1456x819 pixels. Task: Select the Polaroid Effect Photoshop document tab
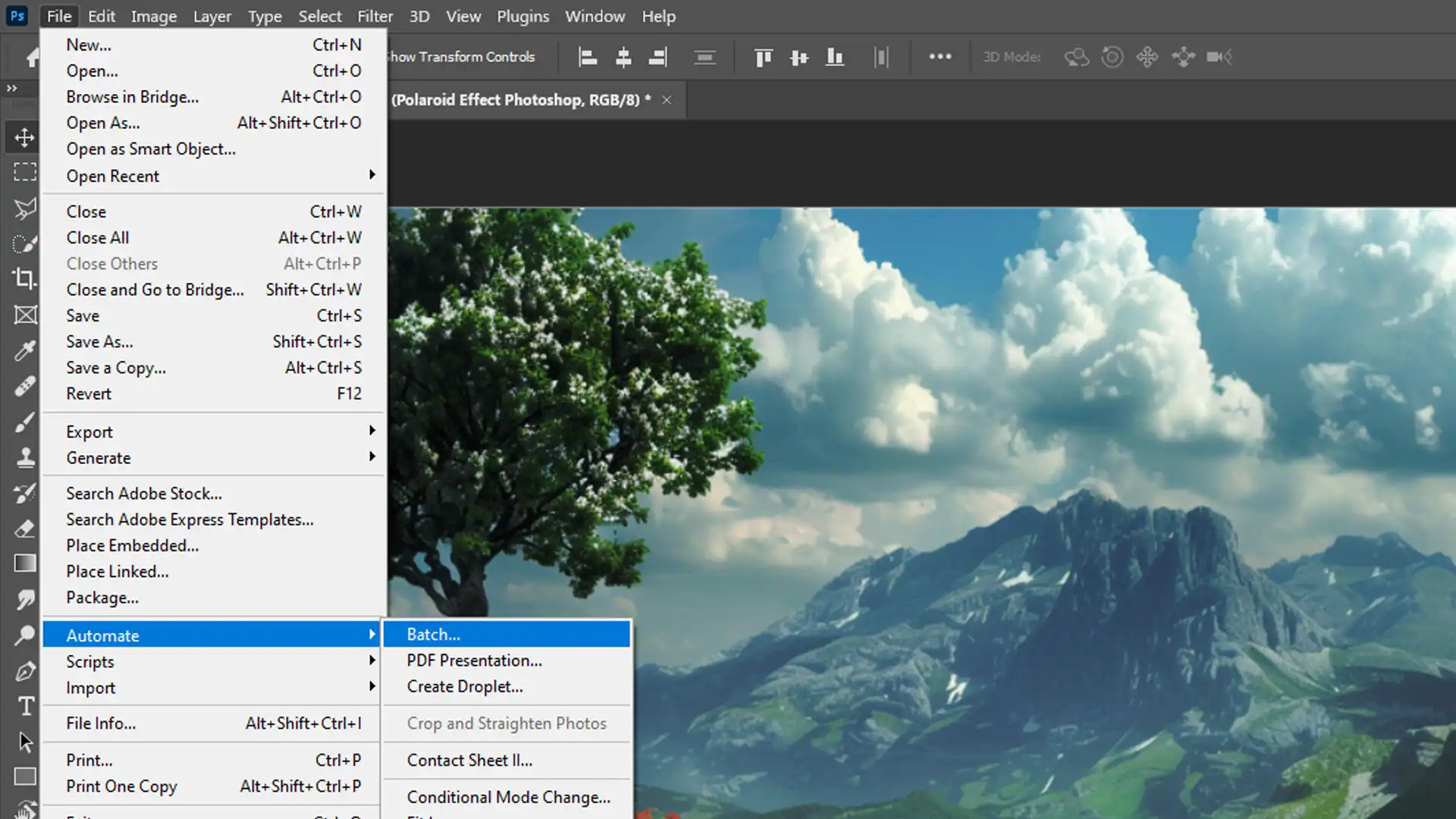520,100
